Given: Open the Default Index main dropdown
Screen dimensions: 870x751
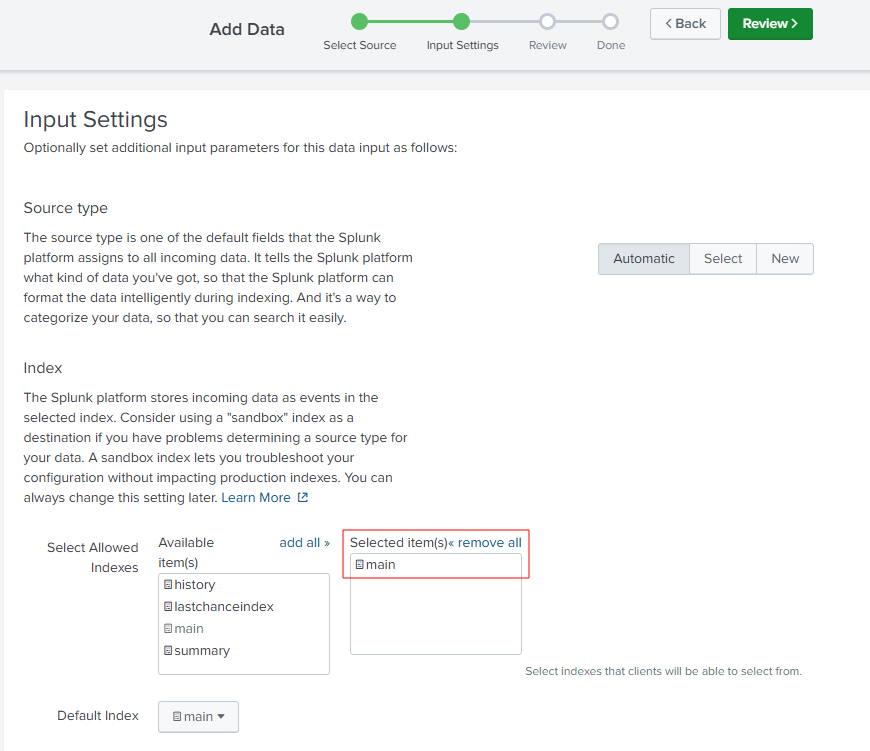Looking at the screenshot, I should coord(198,717).
